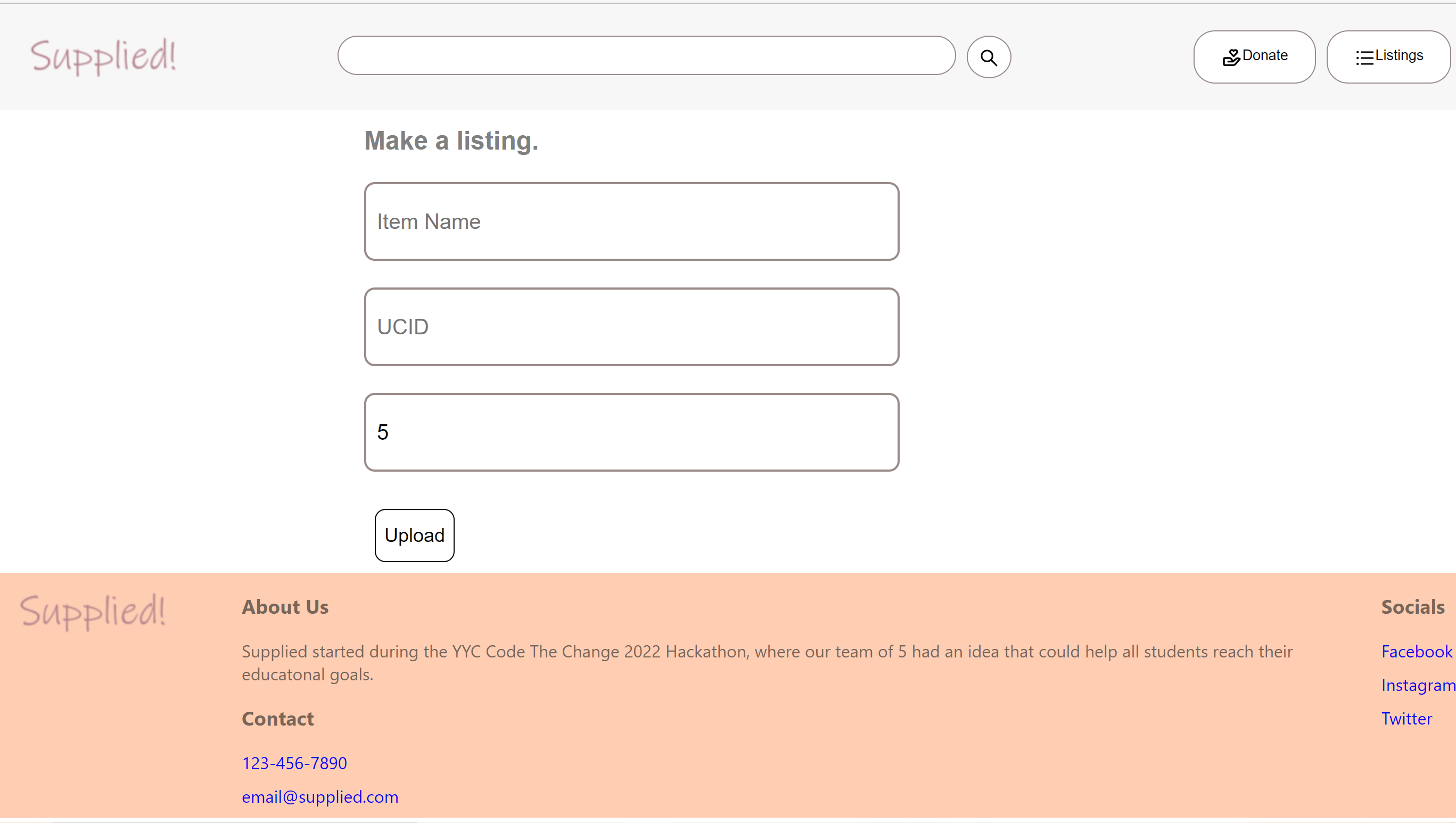This screenshot has height=823, width=1456.
Task: Click the magnifying glass search icon
Action: (x=989, y=57)
